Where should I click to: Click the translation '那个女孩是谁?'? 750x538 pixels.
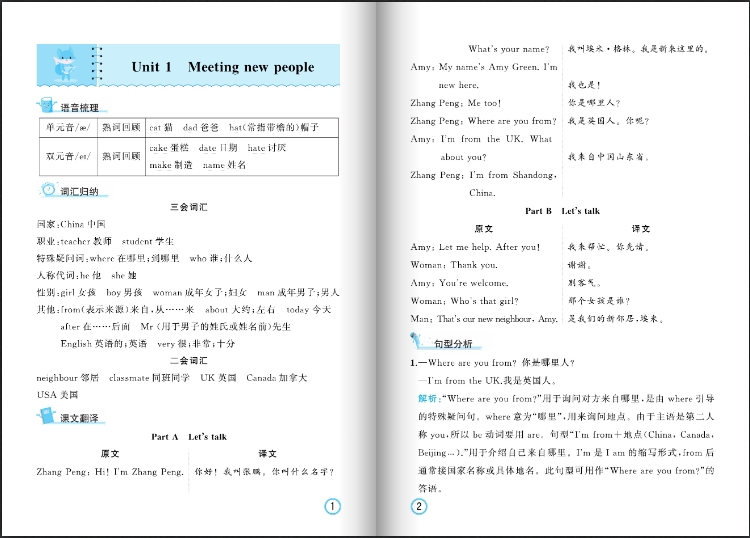point(599,301)
